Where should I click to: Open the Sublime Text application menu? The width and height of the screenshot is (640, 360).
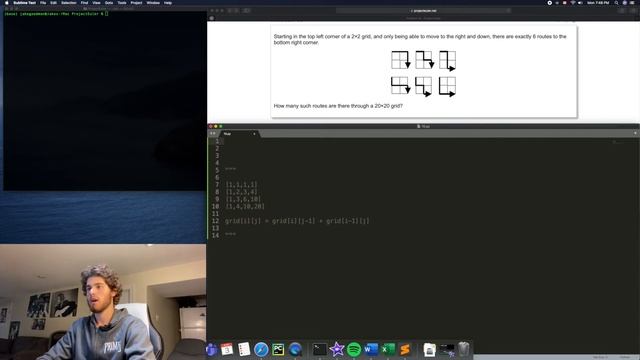24,3
